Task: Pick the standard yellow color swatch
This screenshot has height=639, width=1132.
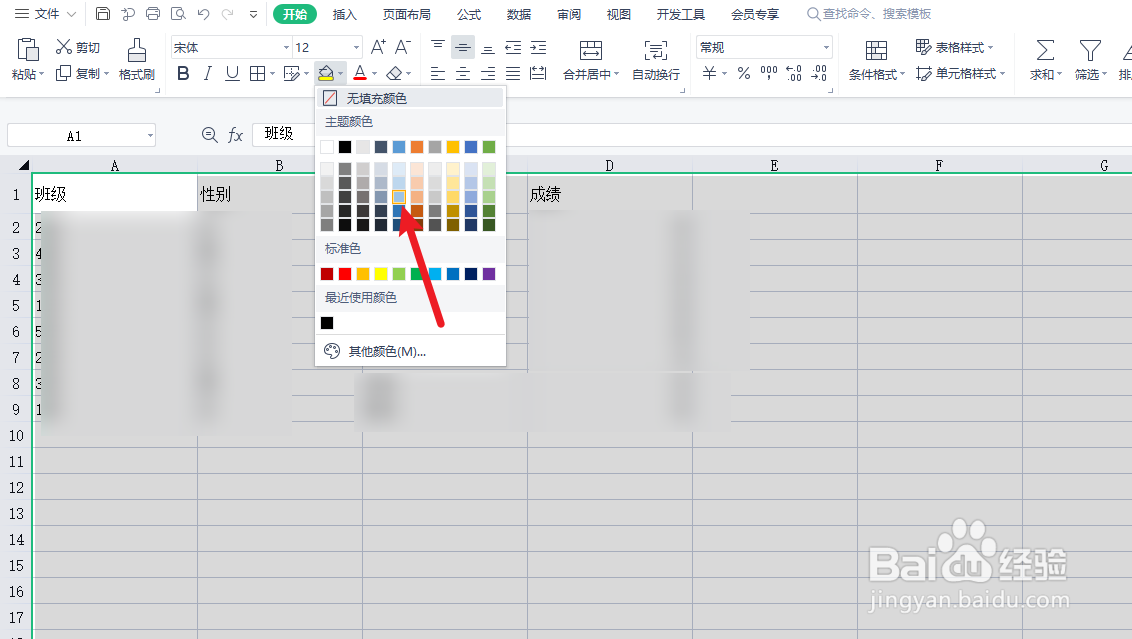Action: [381, 274]
